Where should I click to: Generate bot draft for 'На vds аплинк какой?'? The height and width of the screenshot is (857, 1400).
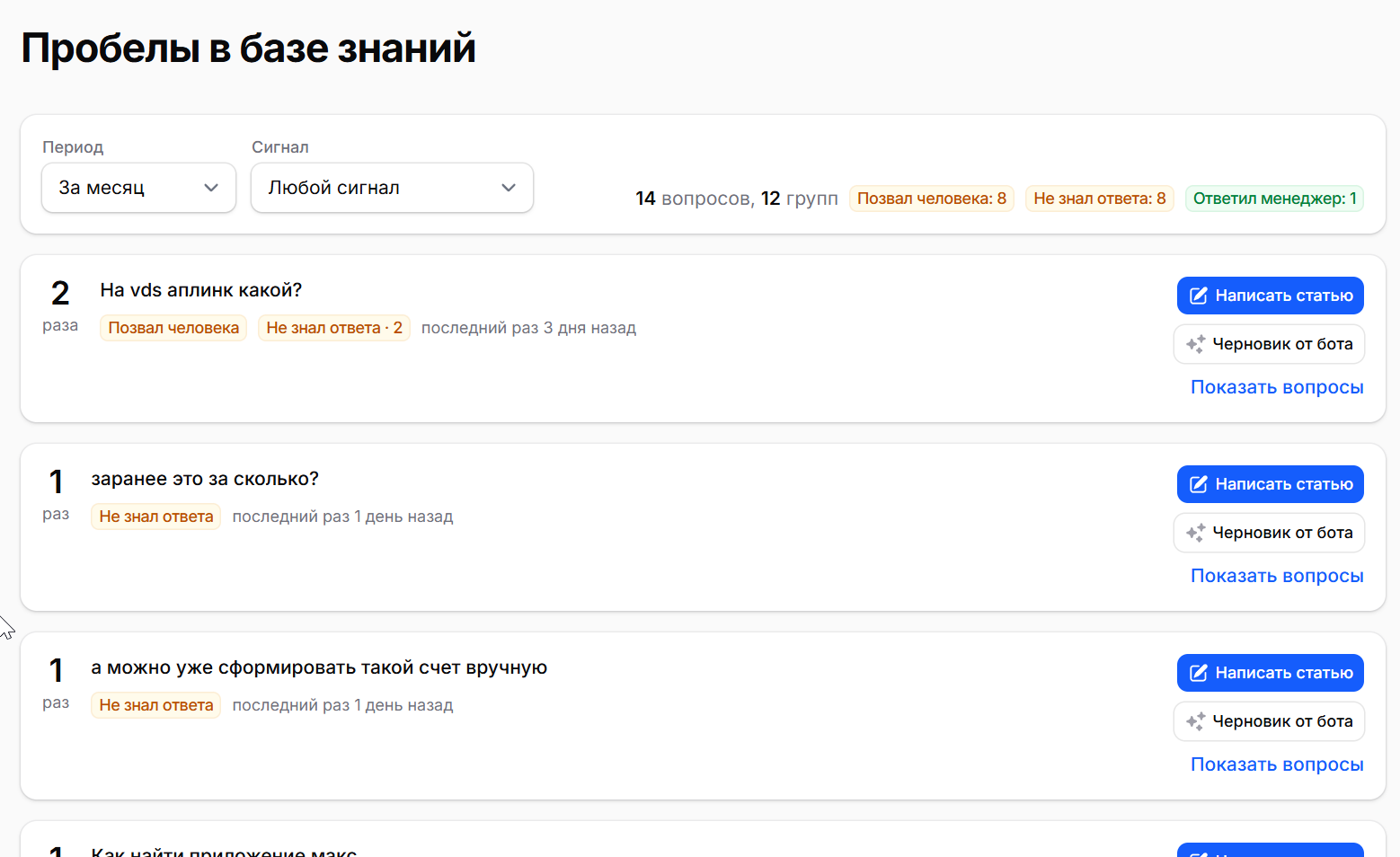[1269, 344]
